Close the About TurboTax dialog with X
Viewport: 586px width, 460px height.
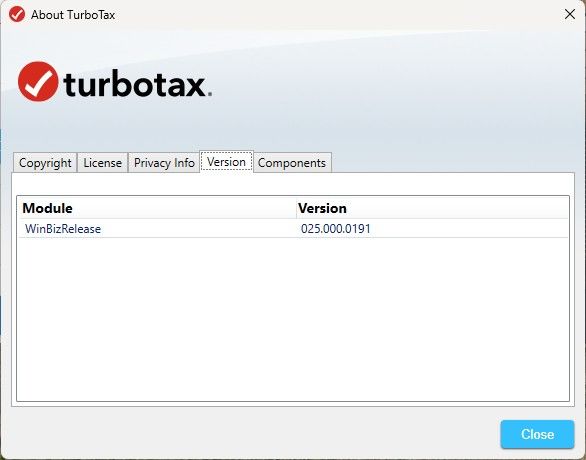[x=570, y=14]
